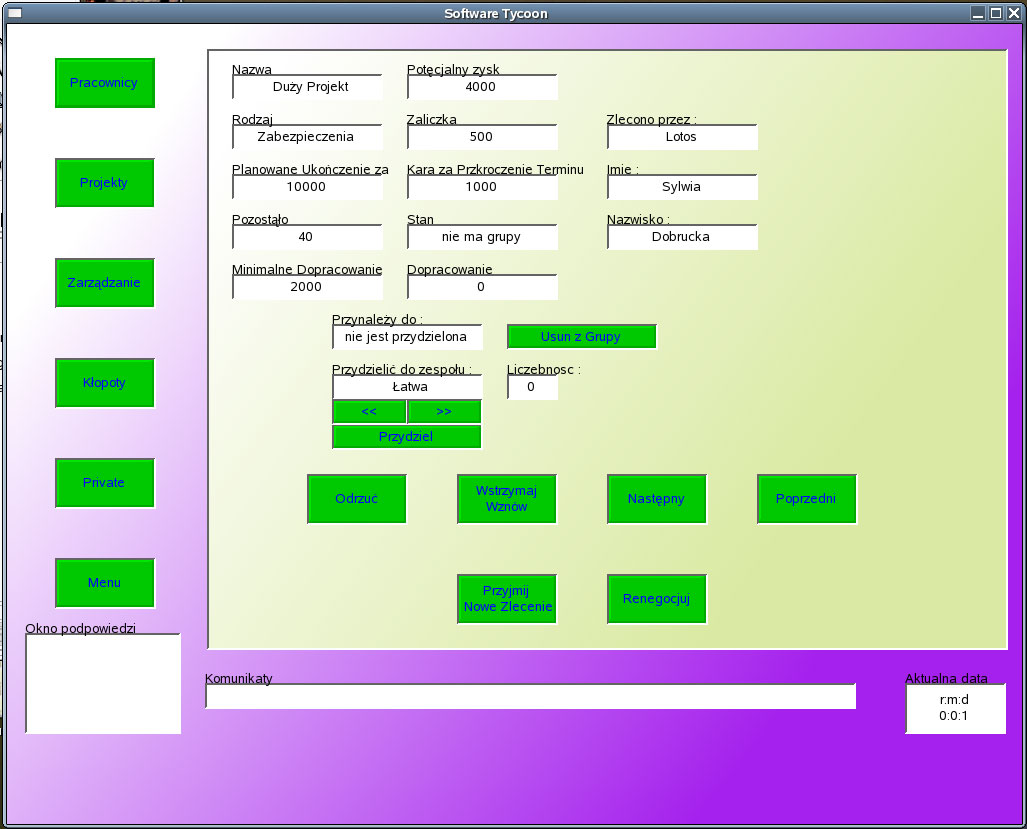Click the Menu button in sidebar
The height and width of the screenshot is (829, 1027).
(104, 583)
